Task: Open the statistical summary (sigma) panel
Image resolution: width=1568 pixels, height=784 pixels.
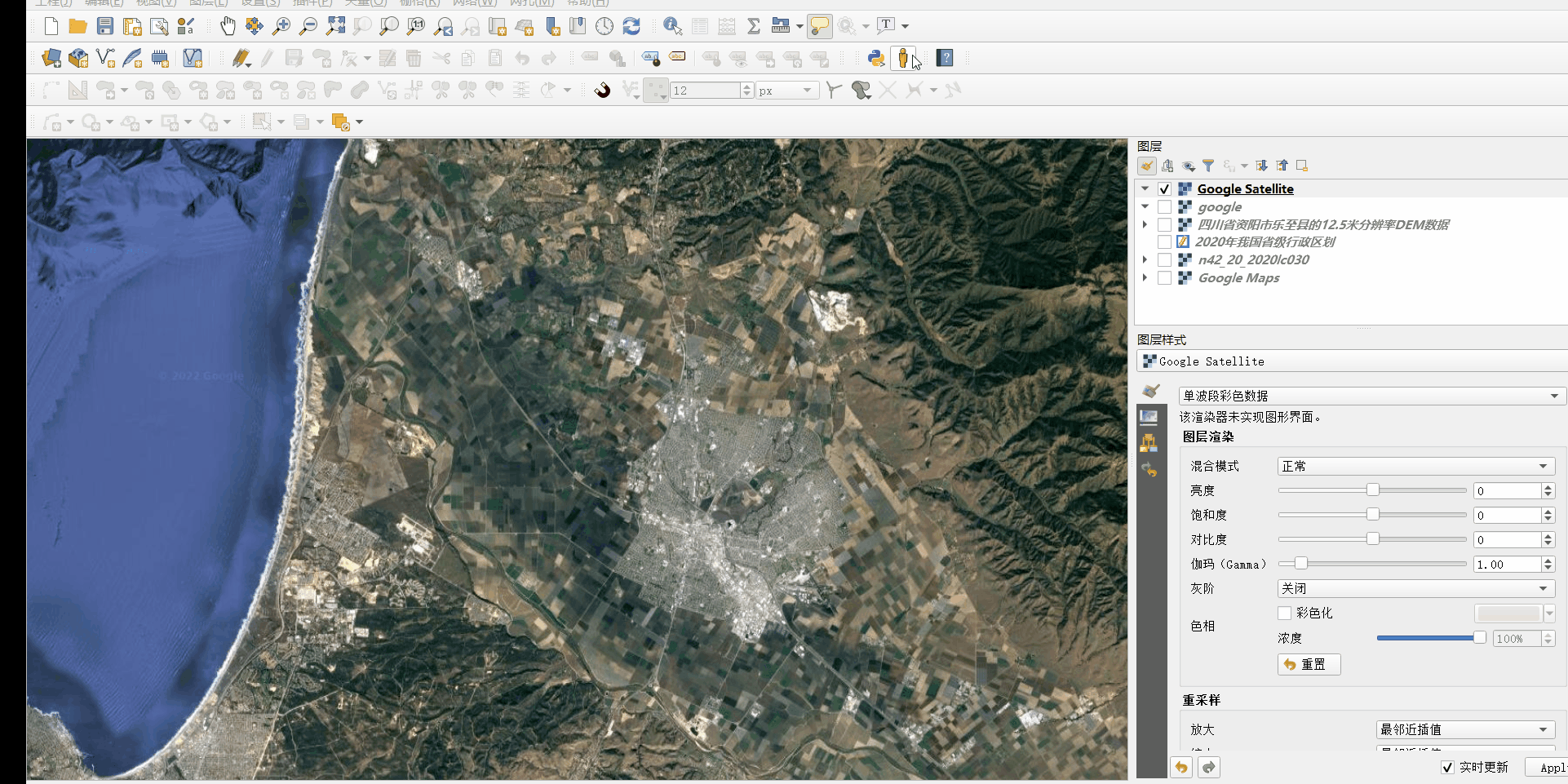Action: (754, 26)
